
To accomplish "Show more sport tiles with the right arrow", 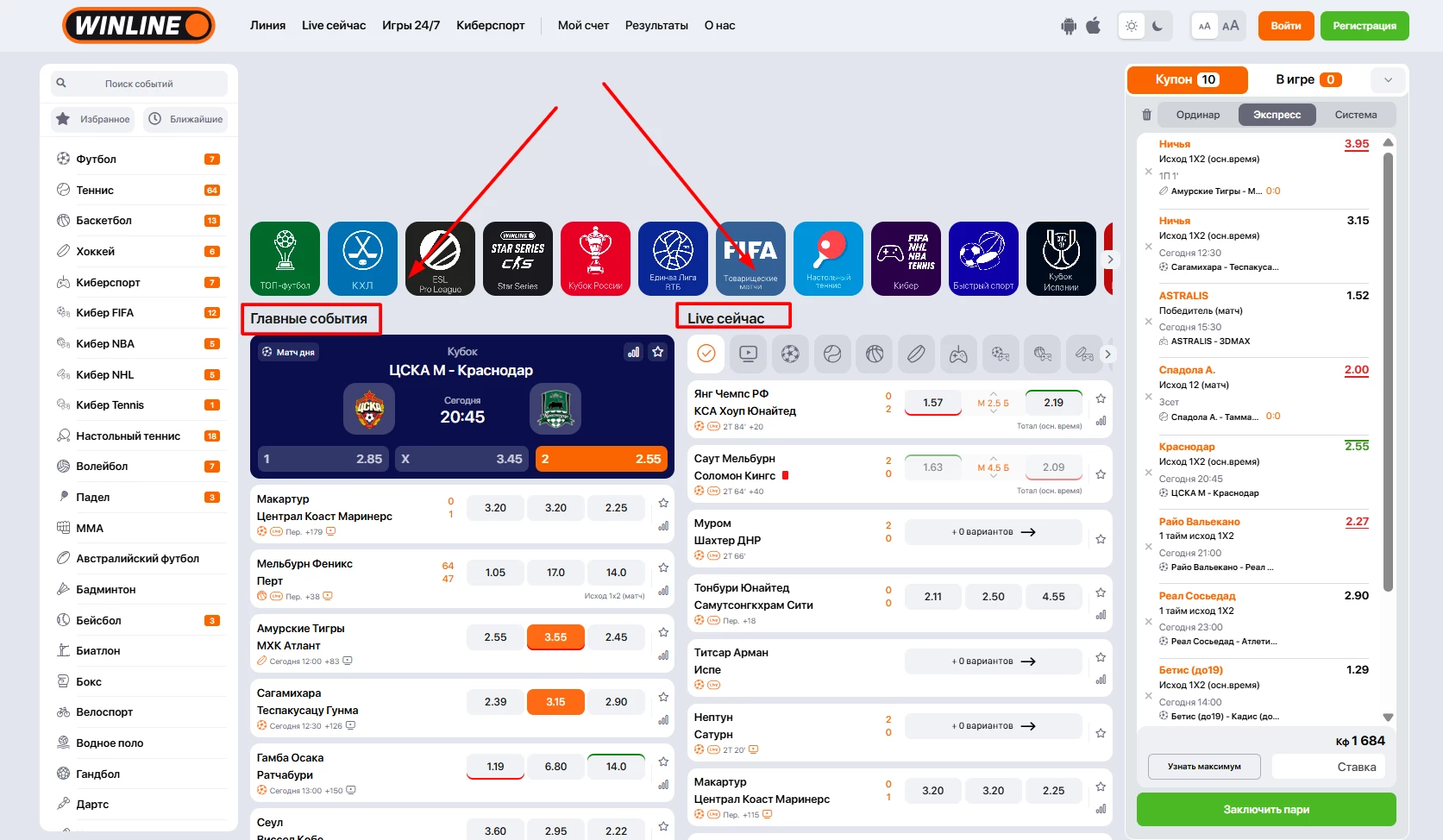I will coord(1109,259).
